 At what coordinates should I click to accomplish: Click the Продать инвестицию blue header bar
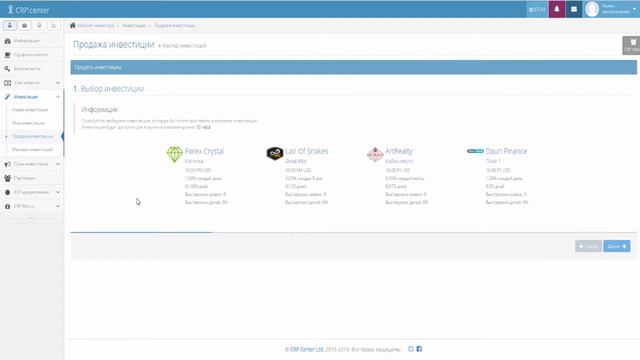353,67
